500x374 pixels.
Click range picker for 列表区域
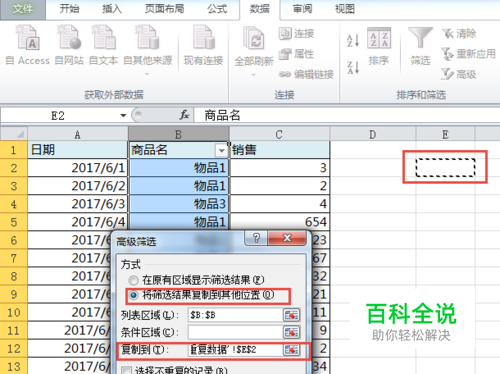291,315
